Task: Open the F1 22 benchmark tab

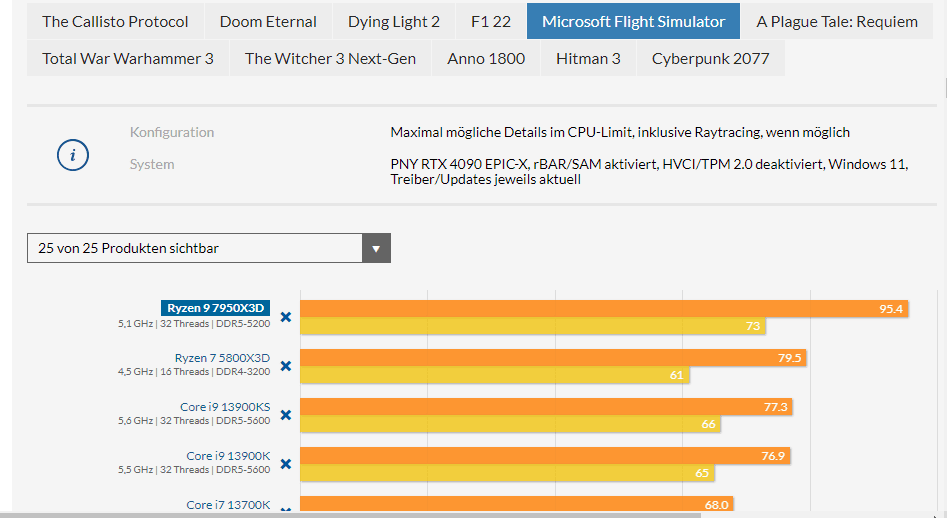Action: (x=491, y=21)
